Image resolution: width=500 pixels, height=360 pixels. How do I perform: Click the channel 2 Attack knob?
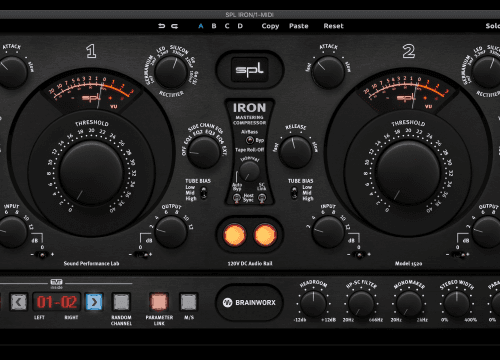click(328, 72)
